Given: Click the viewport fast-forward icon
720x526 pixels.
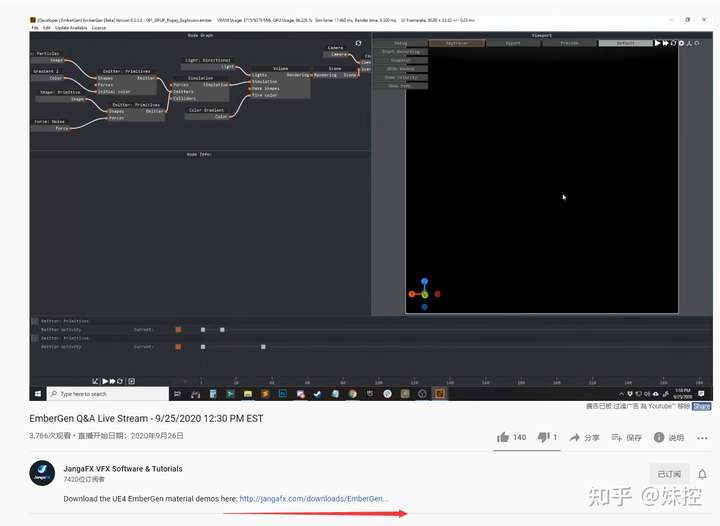Looking at the screenshot, I should pyautogui.click(x=665, y=43).
